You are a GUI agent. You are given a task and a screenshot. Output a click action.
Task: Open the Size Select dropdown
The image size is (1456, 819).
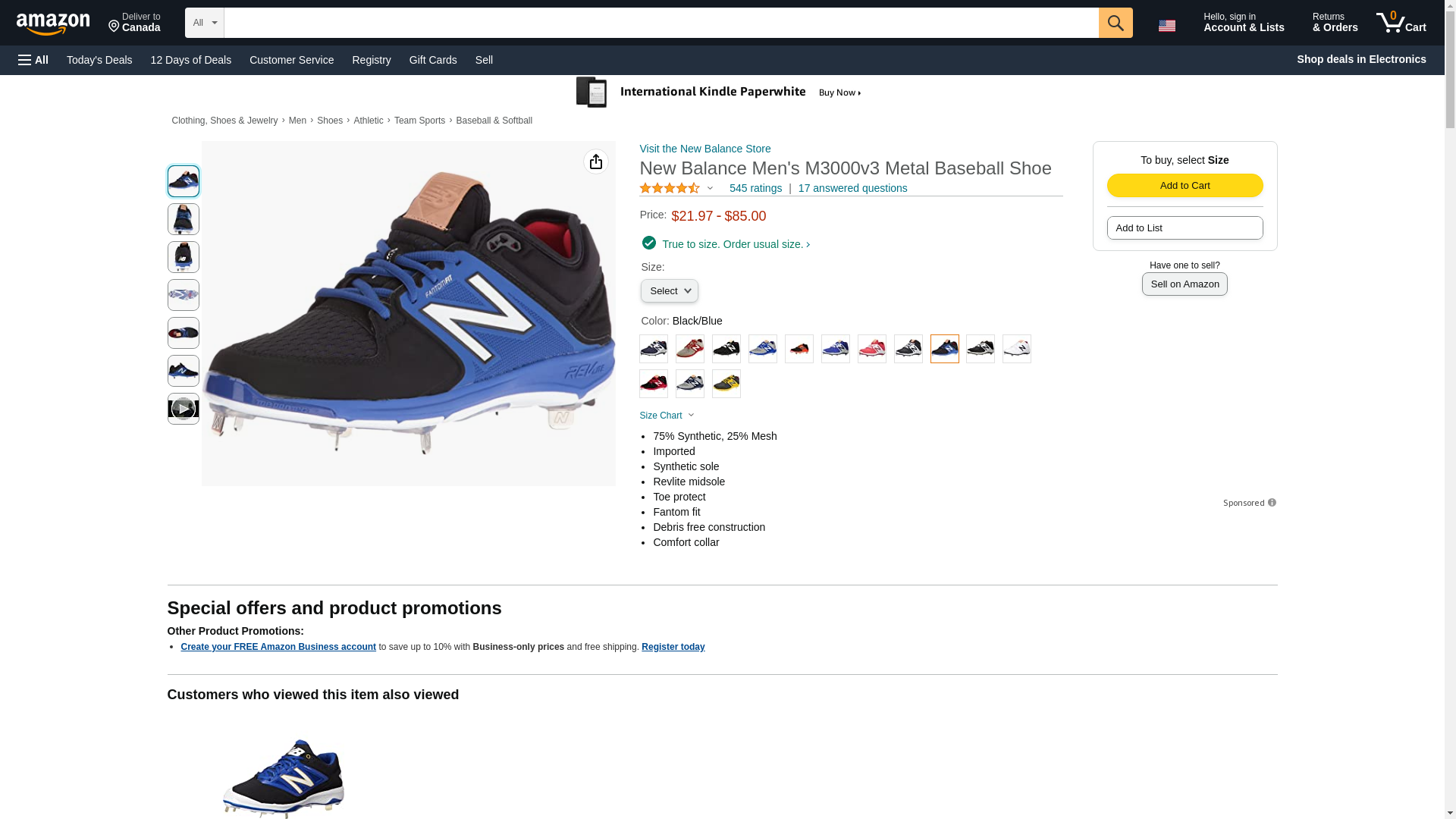(x=669, y=291)
